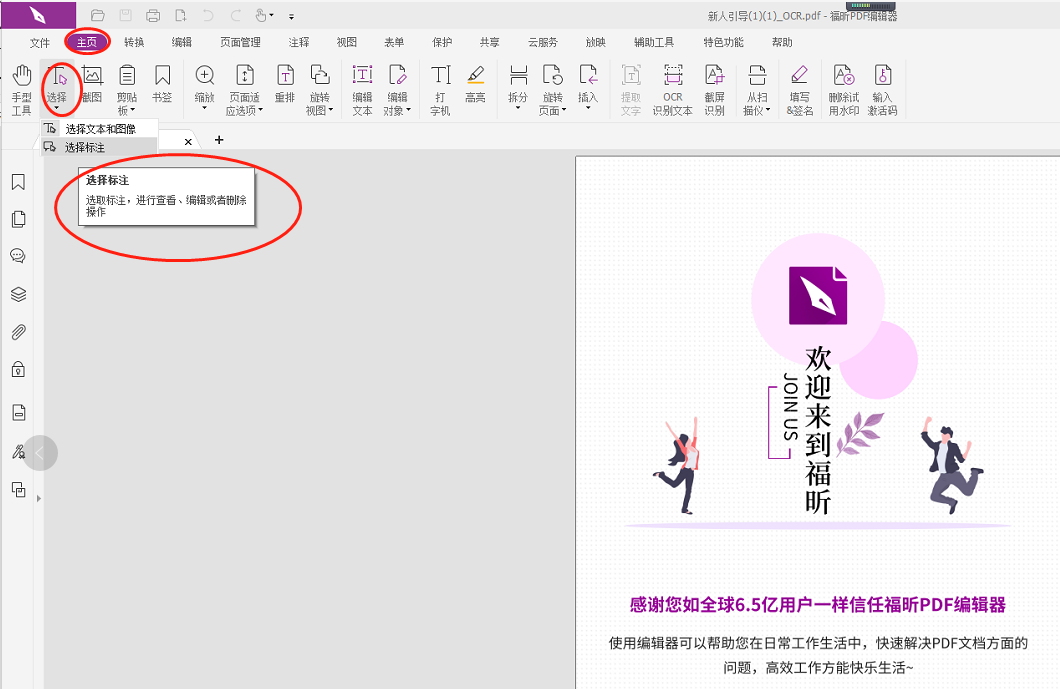
Task: Click the yellow color bar under the Highlight tool
Action: pyautogui.click(x=475, y=82)
